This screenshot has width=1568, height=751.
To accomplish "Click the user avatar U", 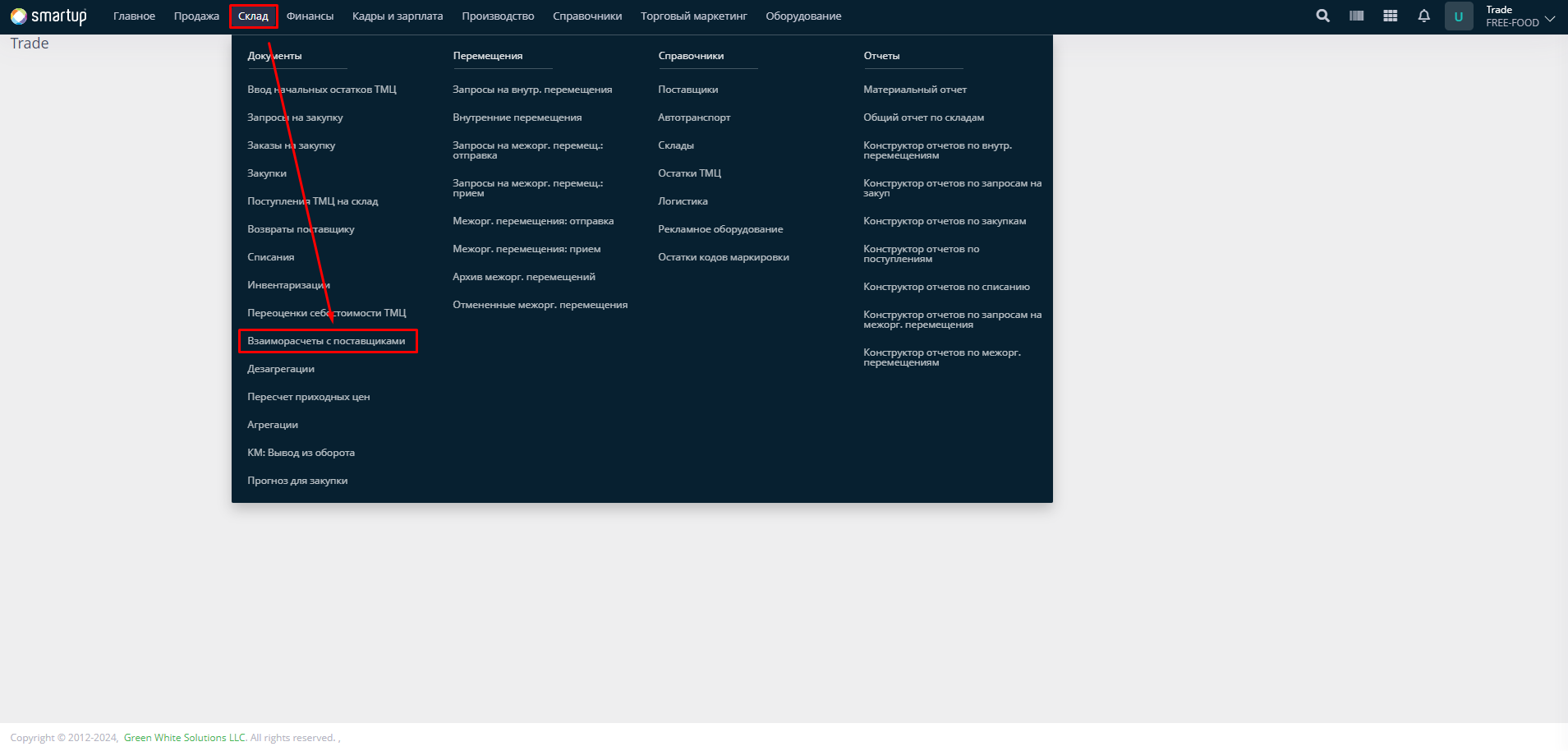I will [x=1459, y=16].
